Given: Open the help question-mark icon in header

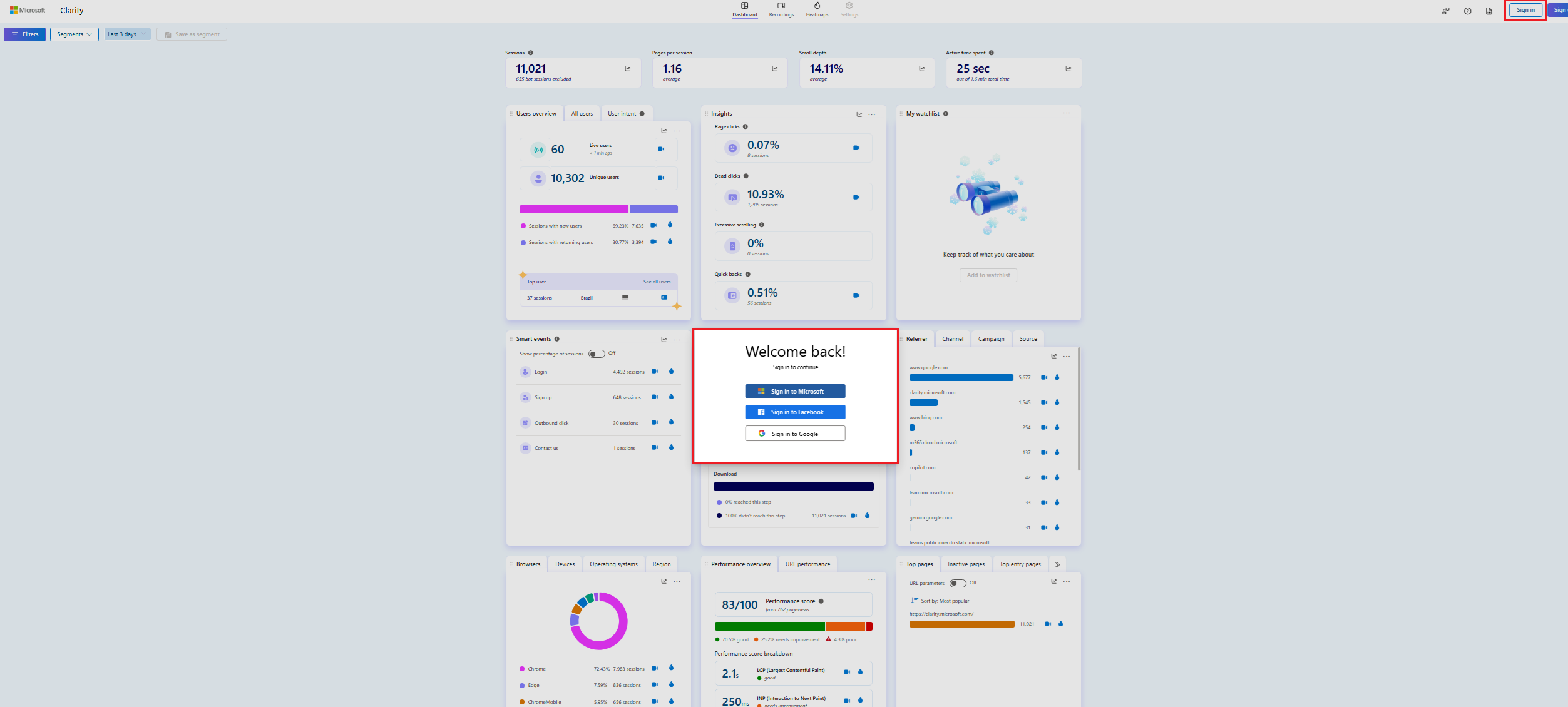Looking at the screenshot, I should (1467, 11).
